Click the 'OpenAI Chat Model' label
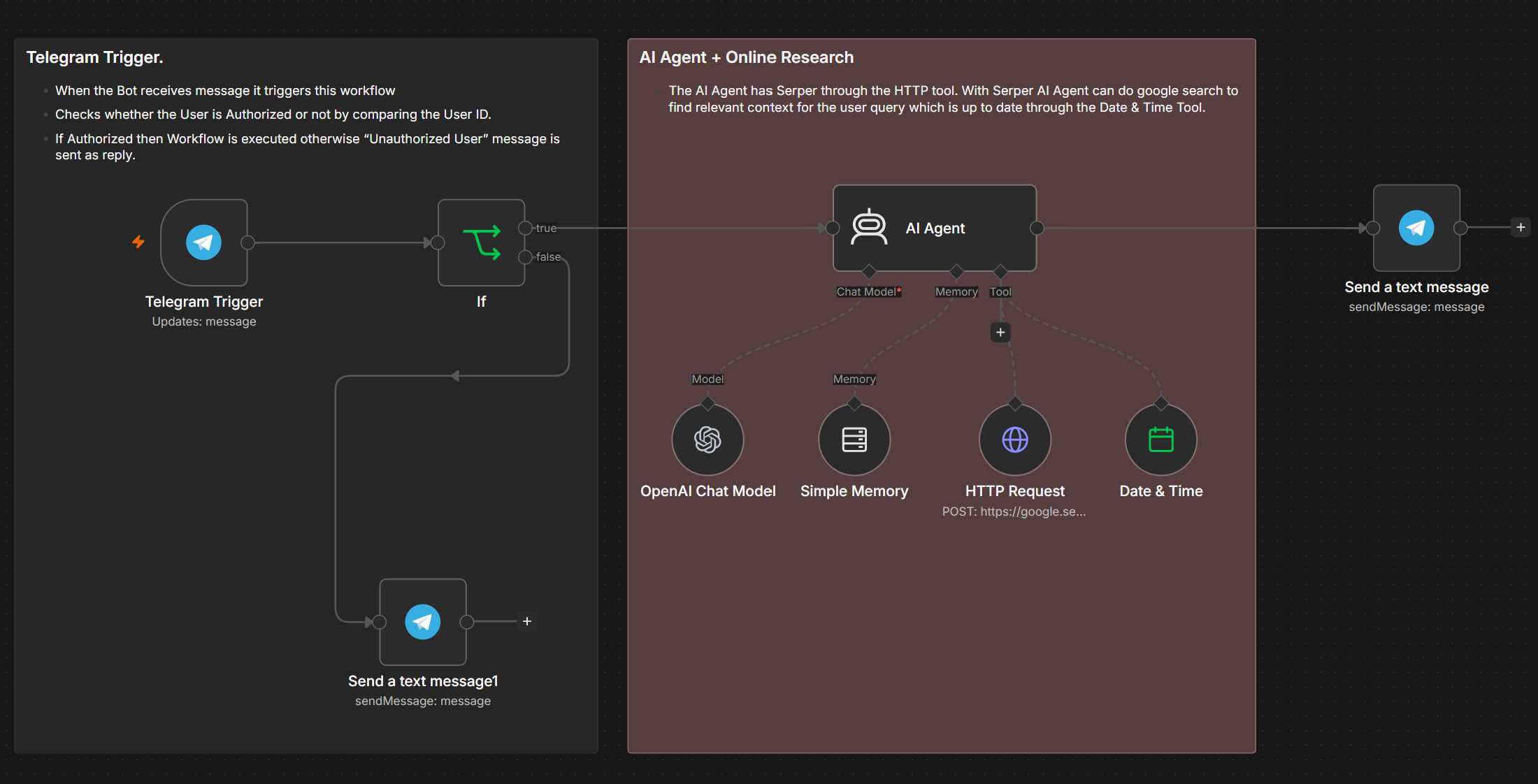The image size is (1538, 784). (x=707, y=491)
